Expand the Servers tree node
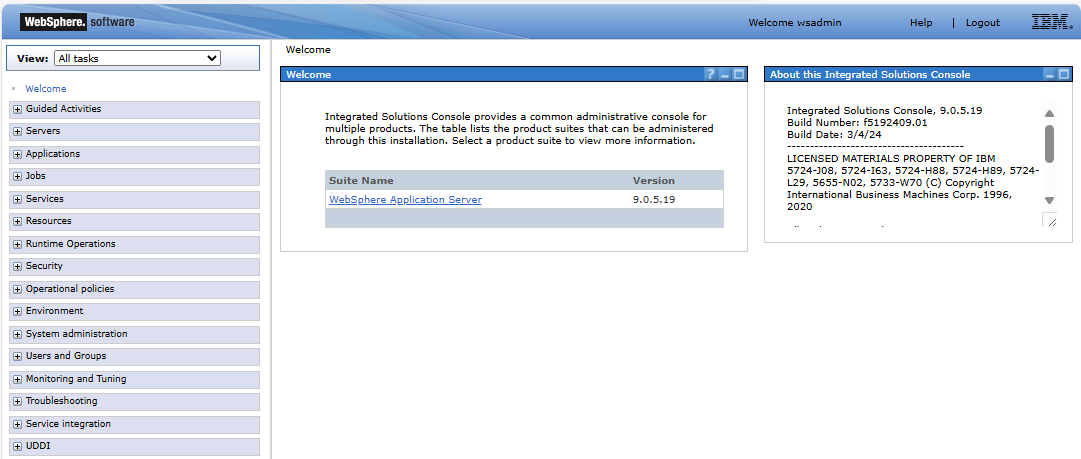 pyautogui.click(x=17, y=131)
